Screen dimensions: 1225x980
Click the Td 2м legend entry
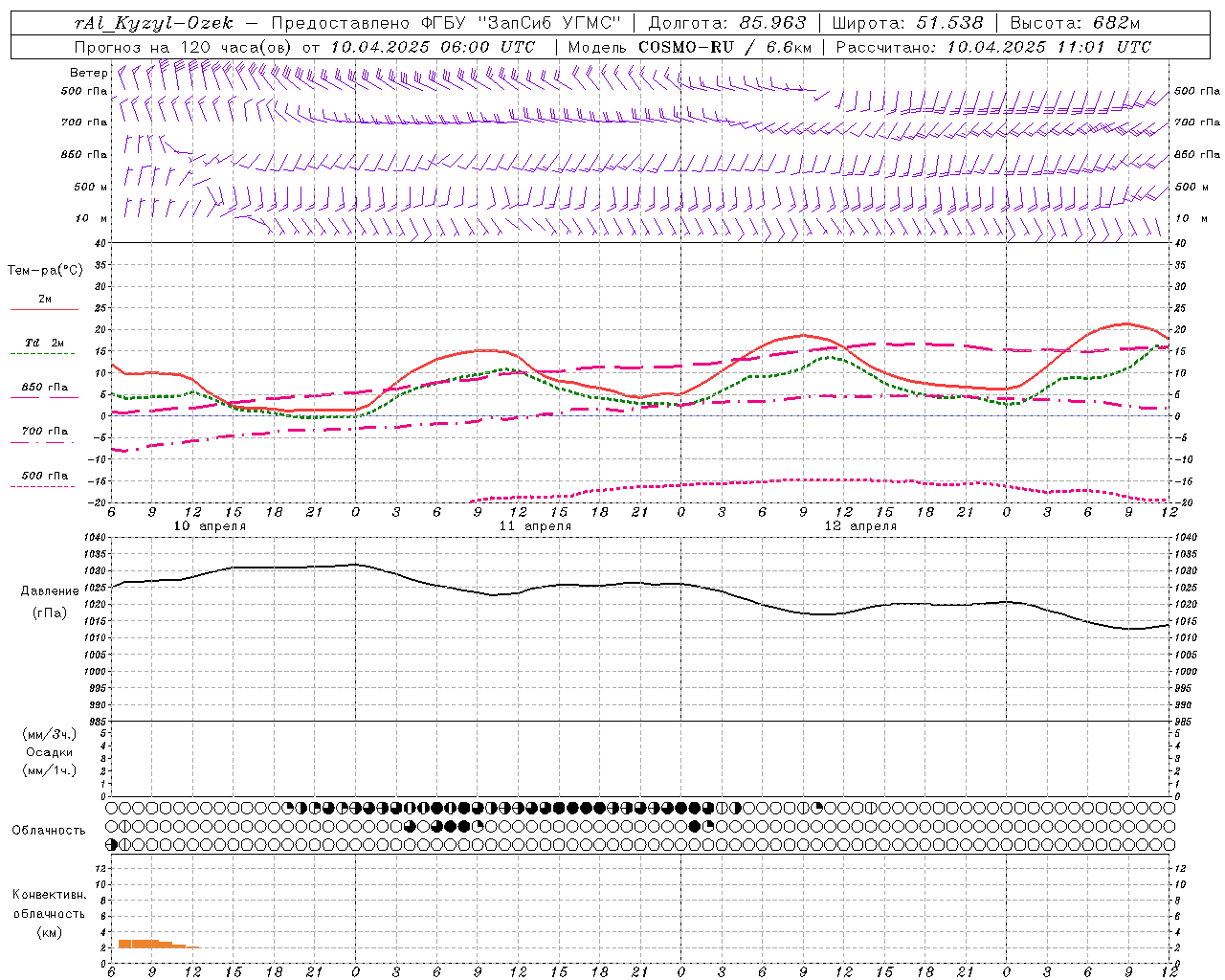point(44,343)
